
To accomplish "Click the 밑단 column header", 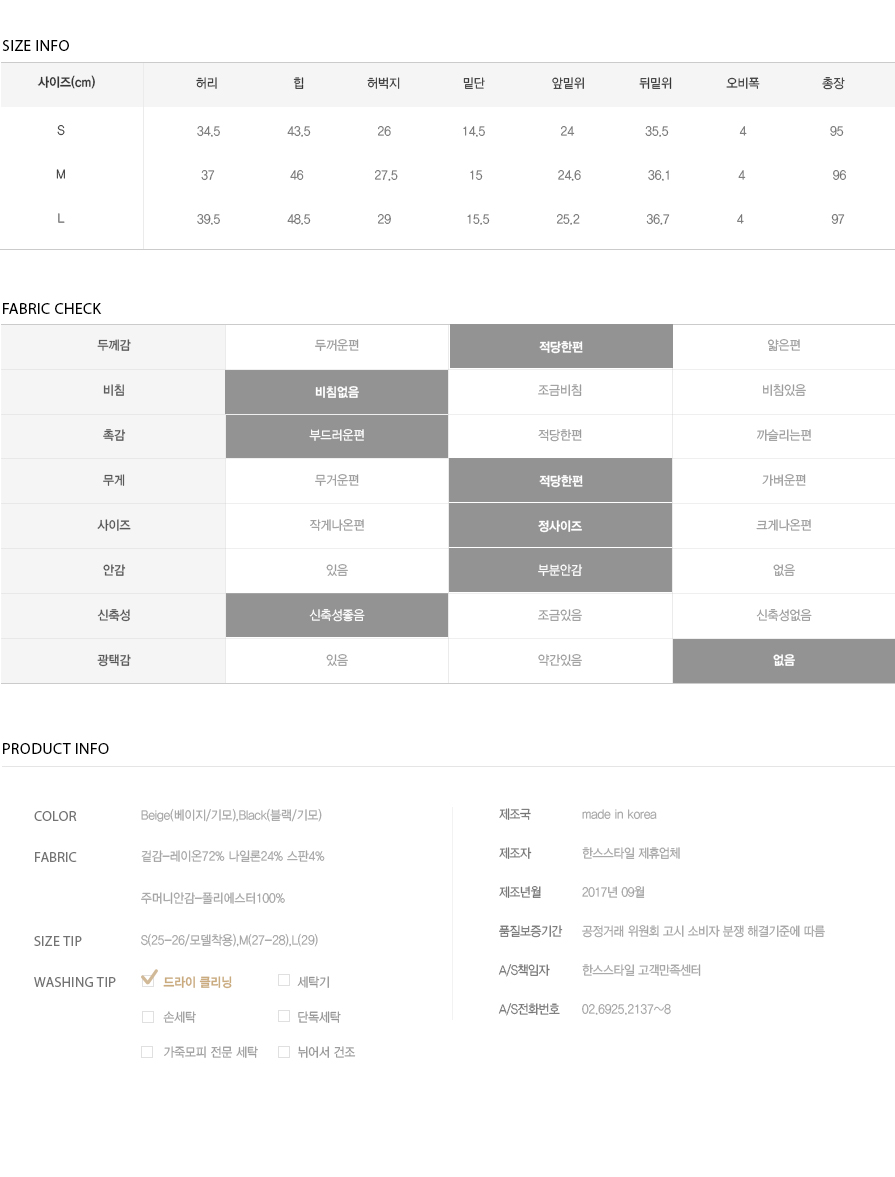I will click(x=474, y=83).
